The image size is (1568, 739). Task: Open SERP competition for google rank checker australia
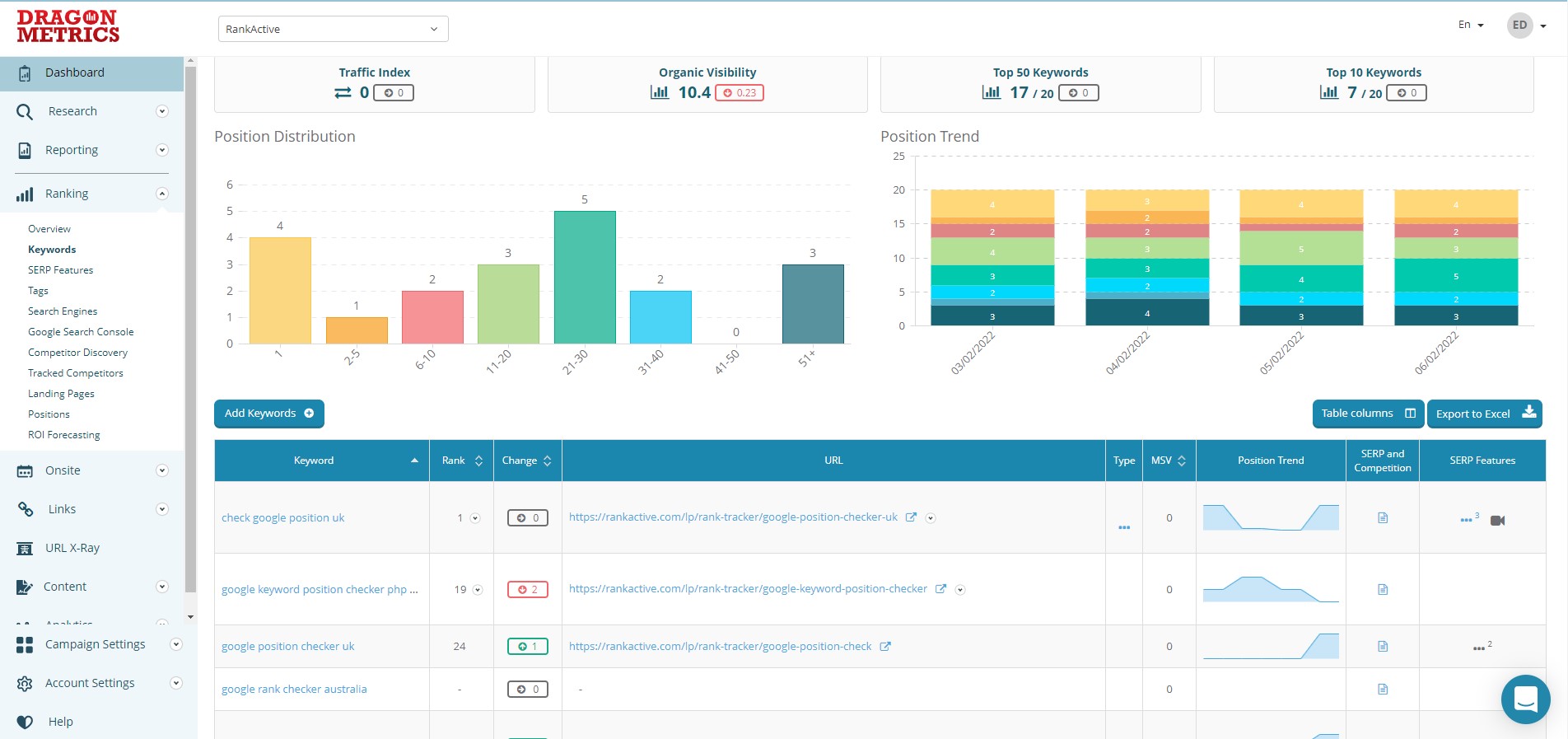(1383, 690)
